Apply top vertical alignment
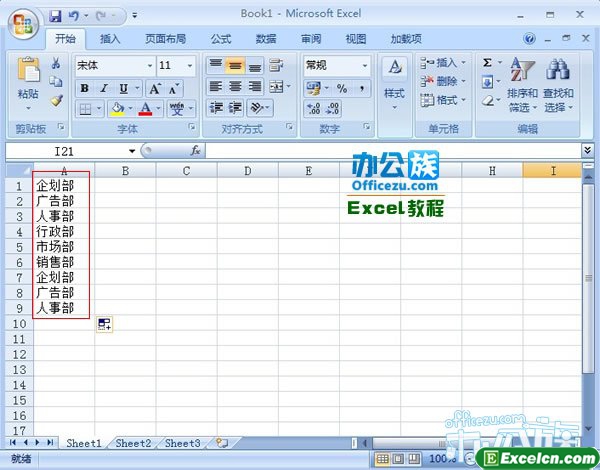 click(x=216, y=65)
